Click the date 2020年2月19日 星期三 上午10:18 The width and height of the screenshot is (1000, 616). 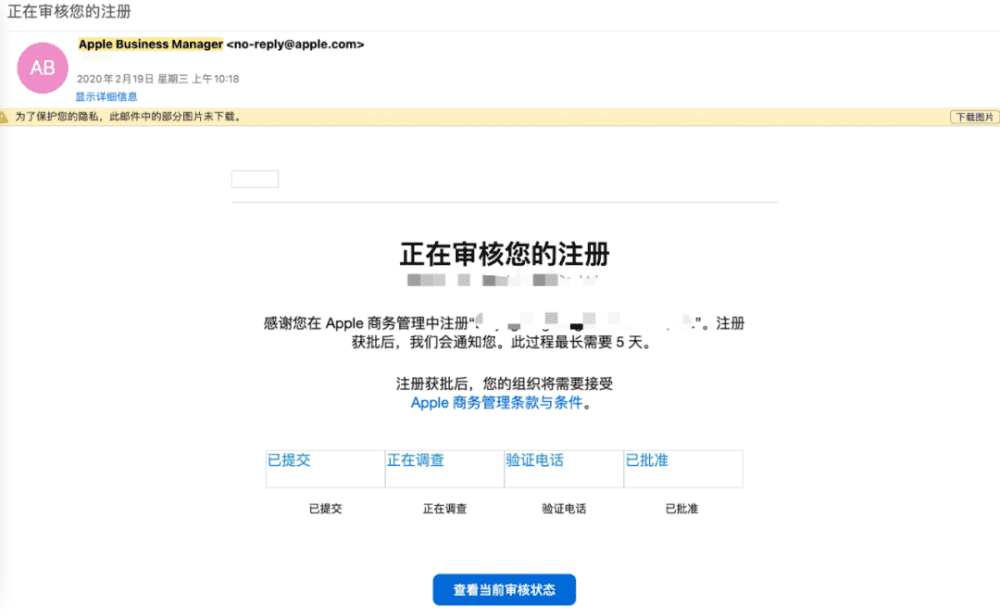pos(158,79)
